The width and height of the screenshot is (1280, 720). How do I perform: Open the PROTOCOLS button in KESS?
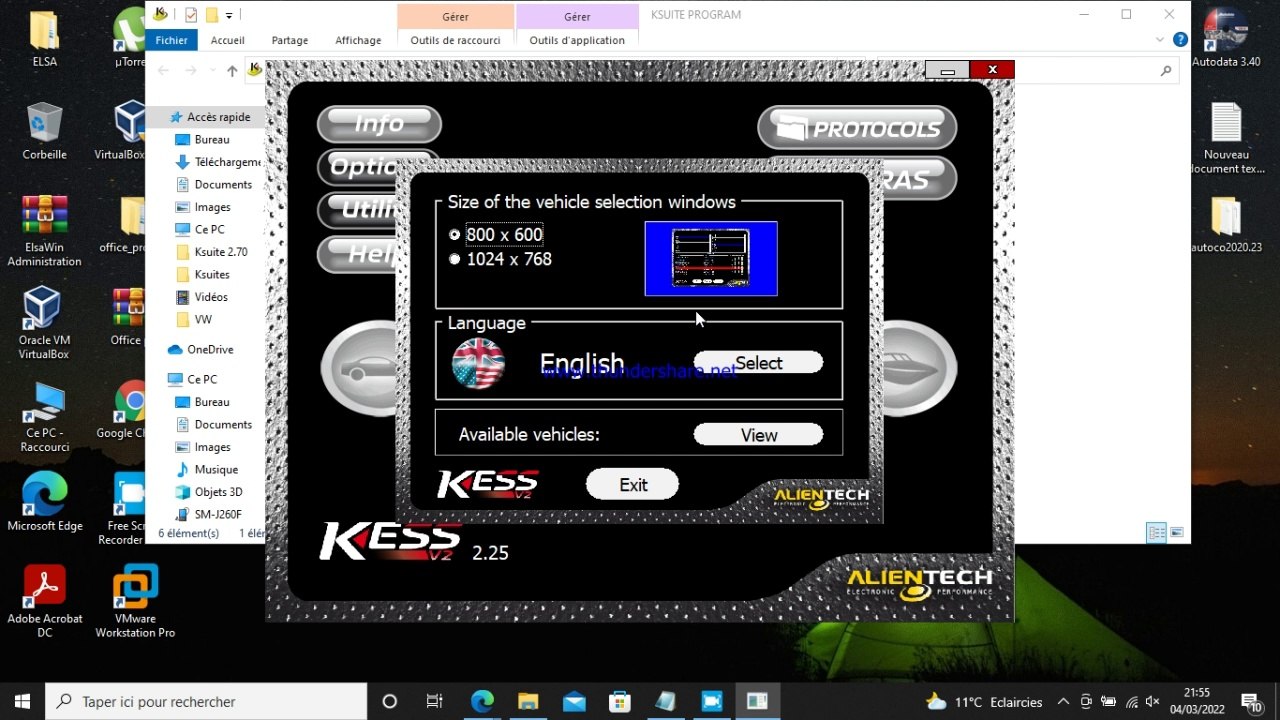857,128
